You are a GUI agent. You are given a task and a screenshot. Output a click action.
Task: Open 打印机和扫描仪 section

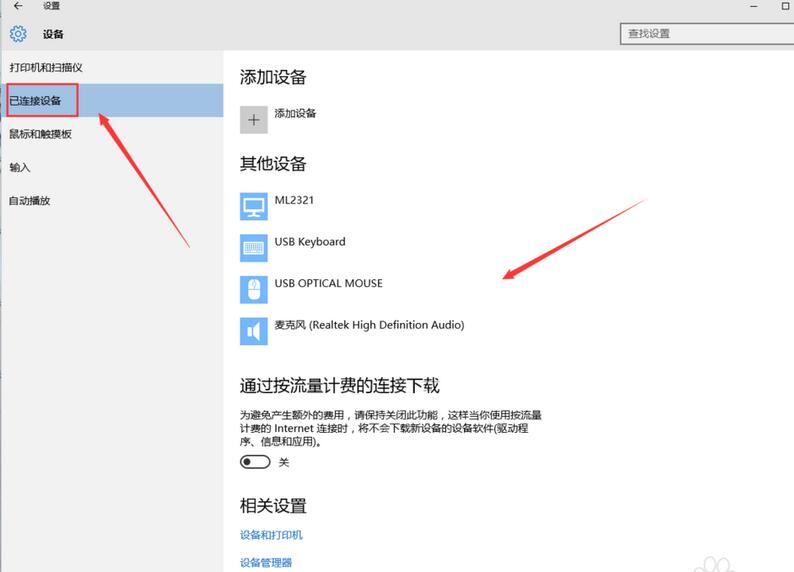click(46, 67)
